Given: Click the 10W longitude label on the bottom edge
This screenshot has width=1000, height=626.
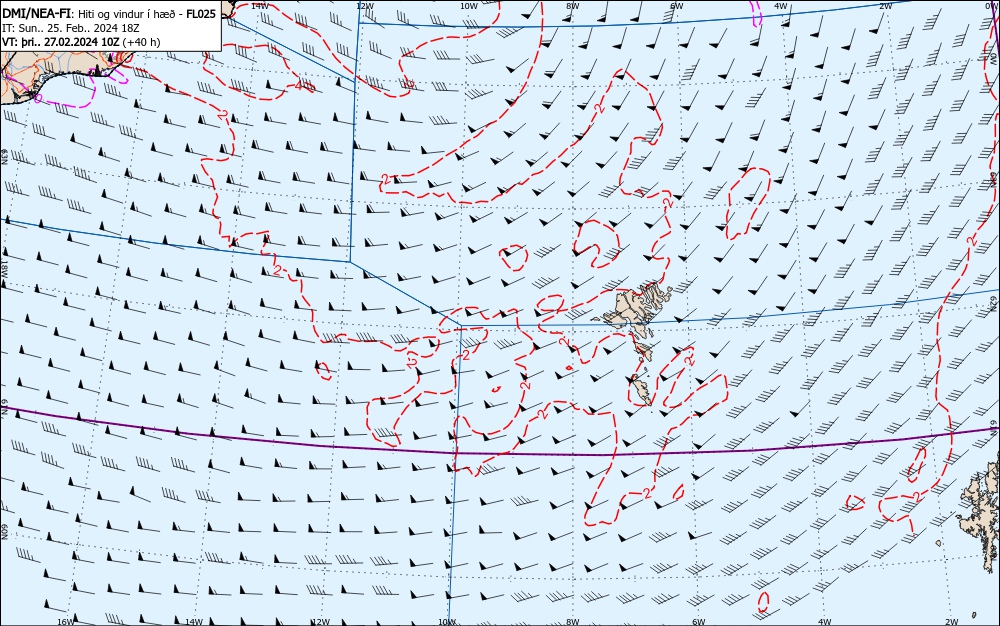Looking at the screenshot, I should 447,622.
